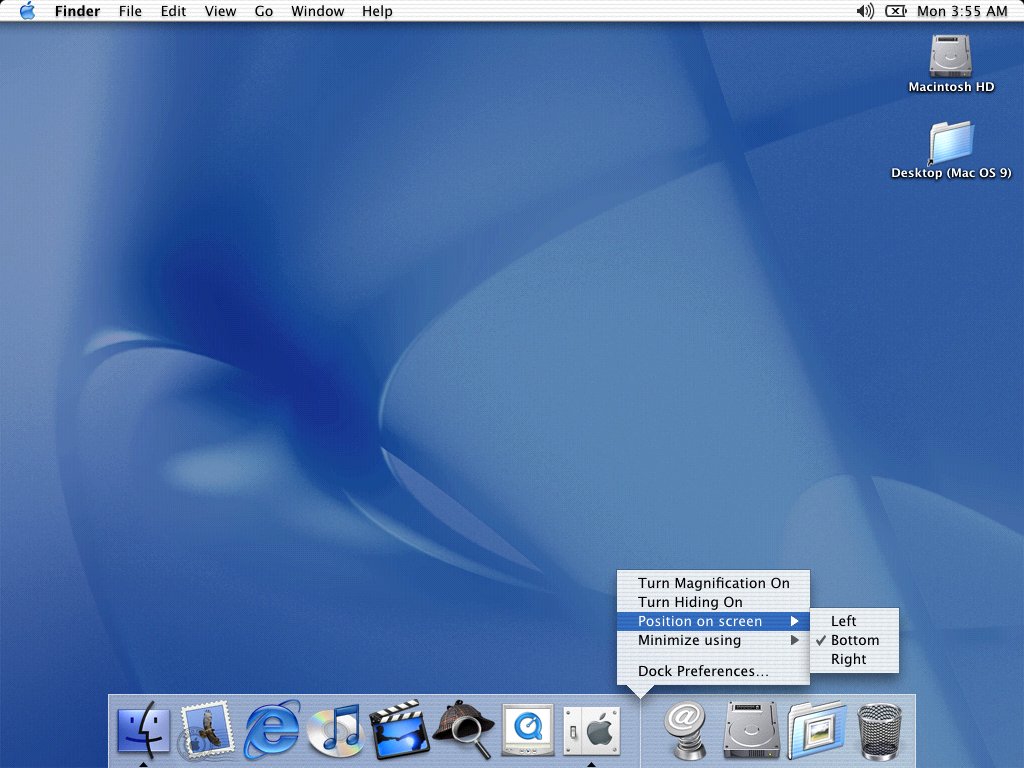Launch Sherlock from the Dock
This screenshot has height=768, width=1024.
463,730
